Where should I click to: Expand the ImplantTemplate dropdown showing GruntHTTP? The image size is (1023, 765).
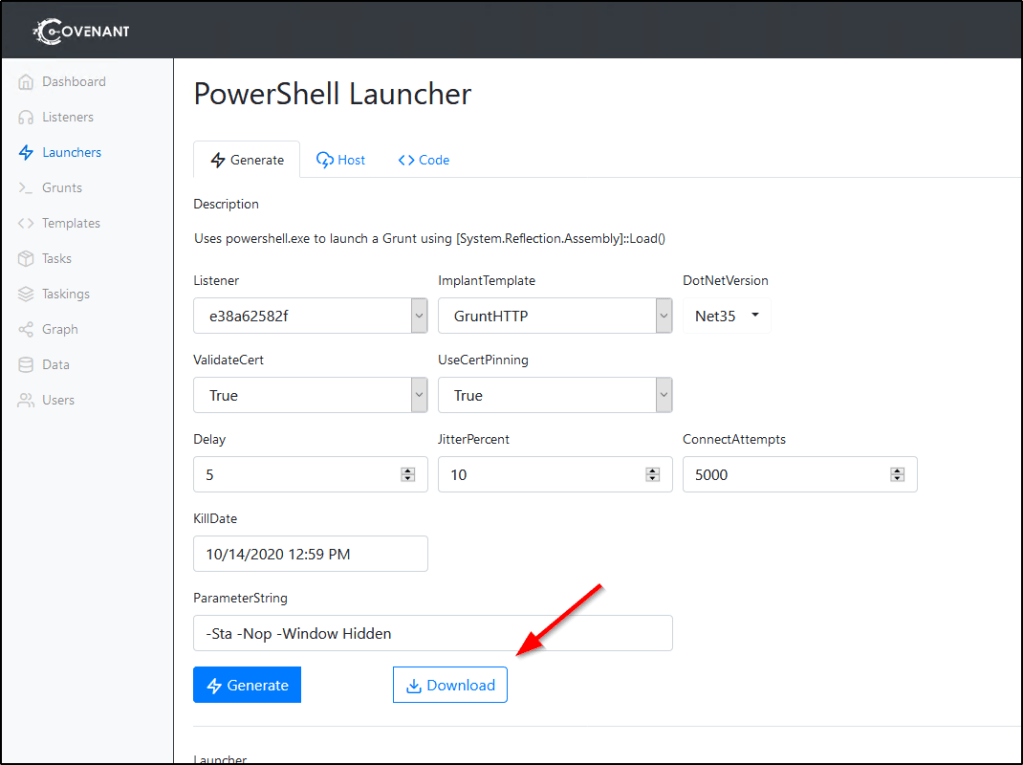click(555, 316)
